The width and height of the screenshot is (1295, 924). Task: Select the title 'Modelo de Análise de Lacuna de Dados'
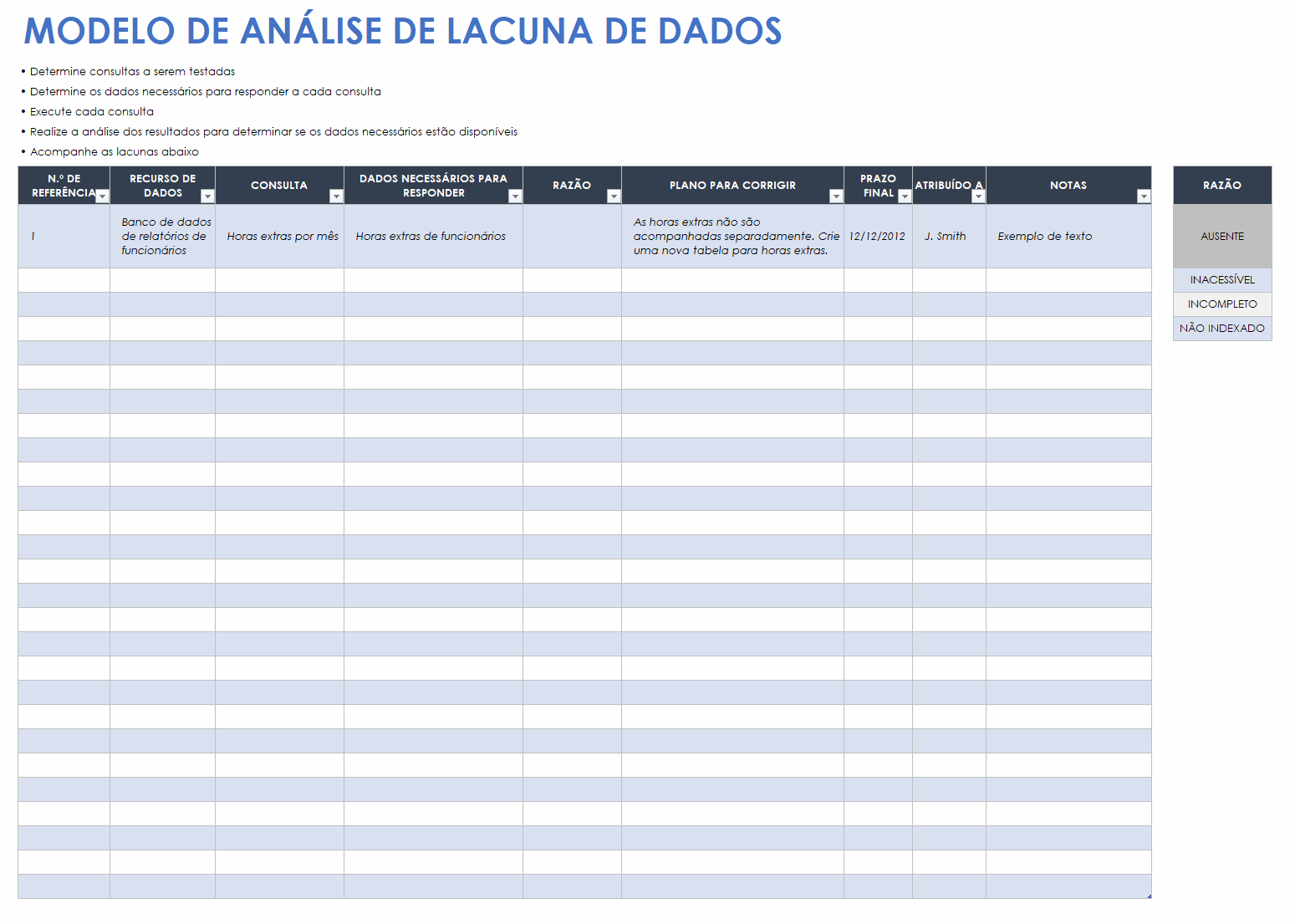403,31
